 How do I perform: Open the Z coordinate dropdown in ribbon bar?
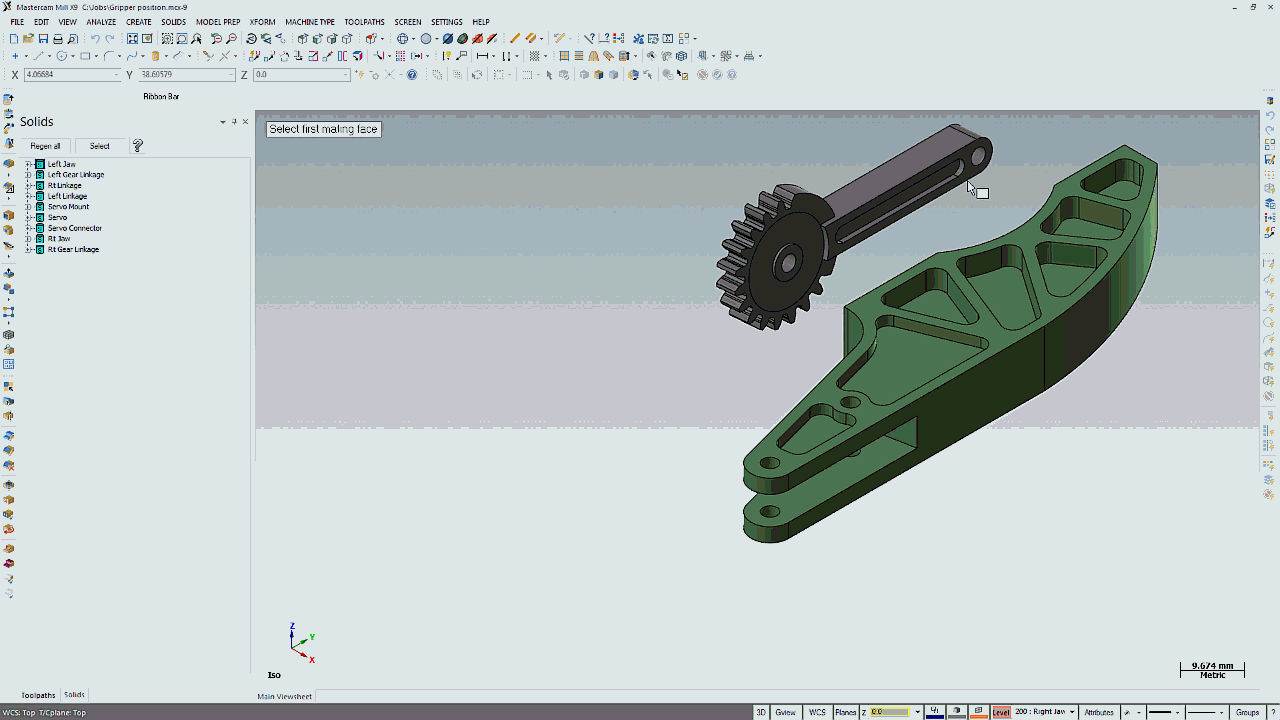[346, 75]
